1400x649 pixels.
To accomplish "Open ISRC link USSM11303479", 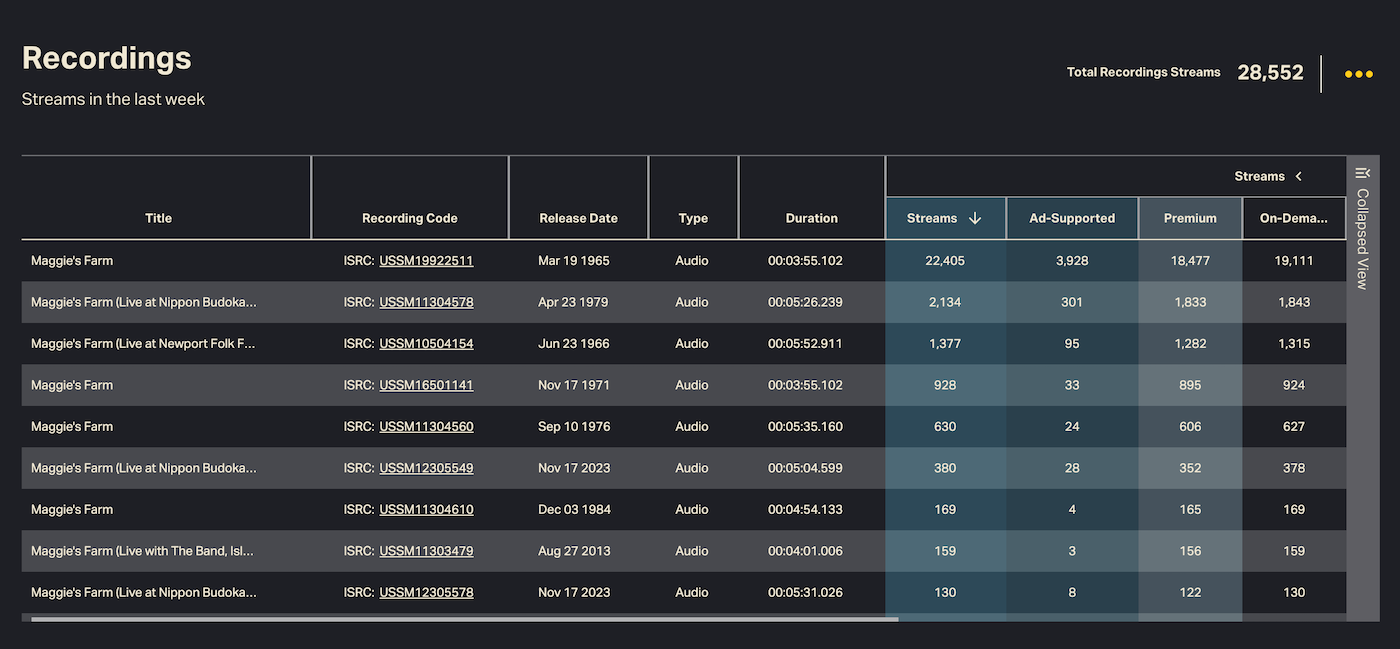I will [x=426, y=551].
